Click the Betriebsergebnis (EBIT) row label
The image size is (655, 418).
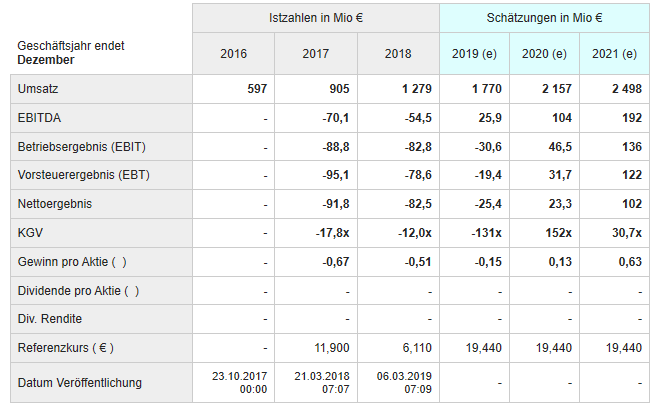pos(82,147)
